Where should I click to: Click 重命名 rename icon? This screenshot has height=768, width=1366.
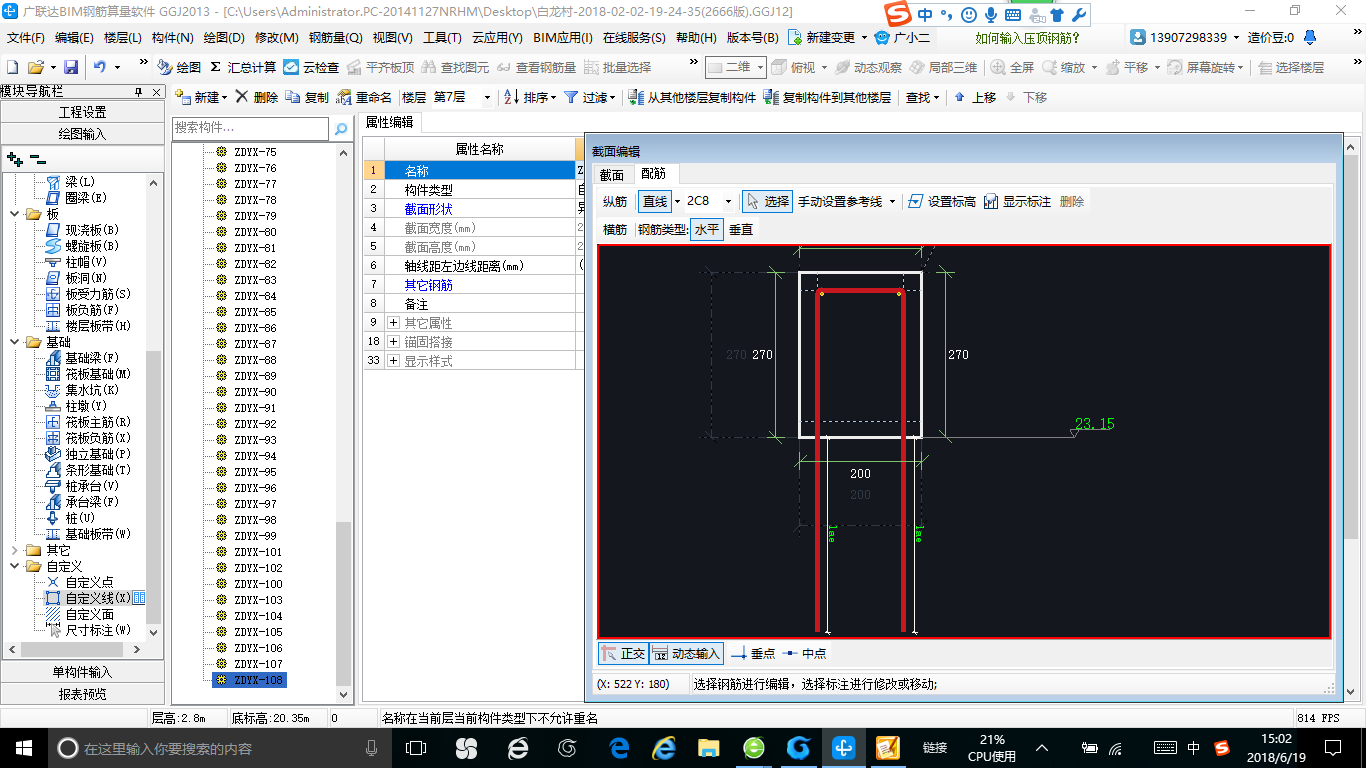point(364,97)
